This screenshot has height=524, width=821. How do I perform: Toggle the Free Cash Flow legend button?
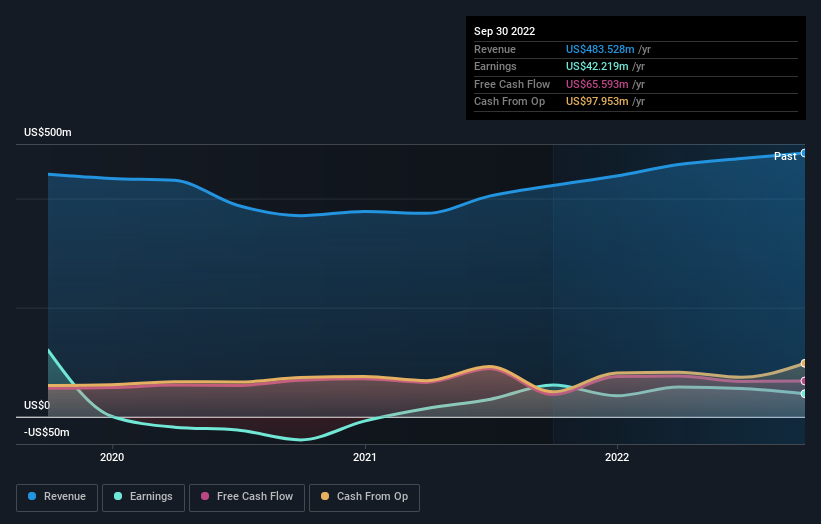pos(247,497)
